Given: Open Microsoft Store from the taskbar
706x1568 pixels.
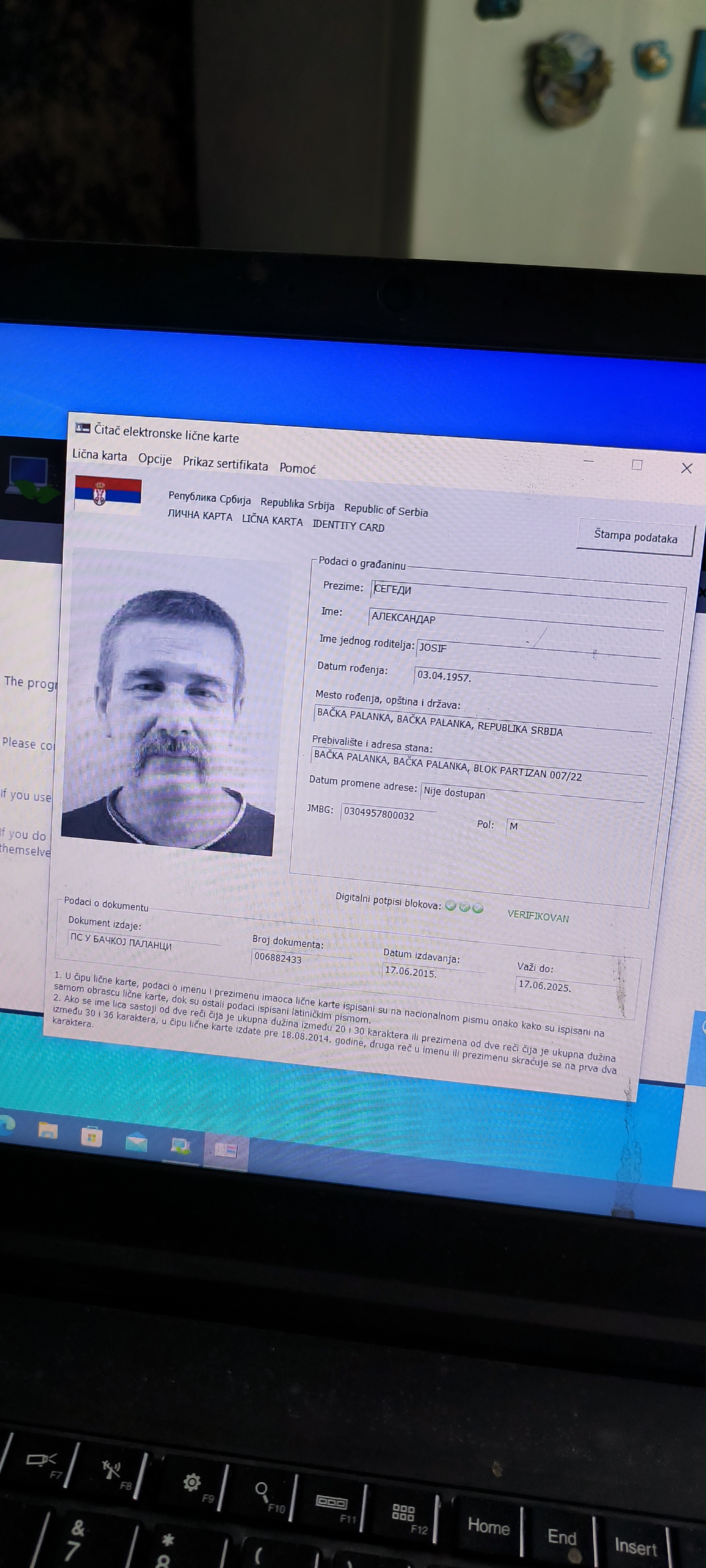Looking at the screenshot, I should (x=92, y=1136).
